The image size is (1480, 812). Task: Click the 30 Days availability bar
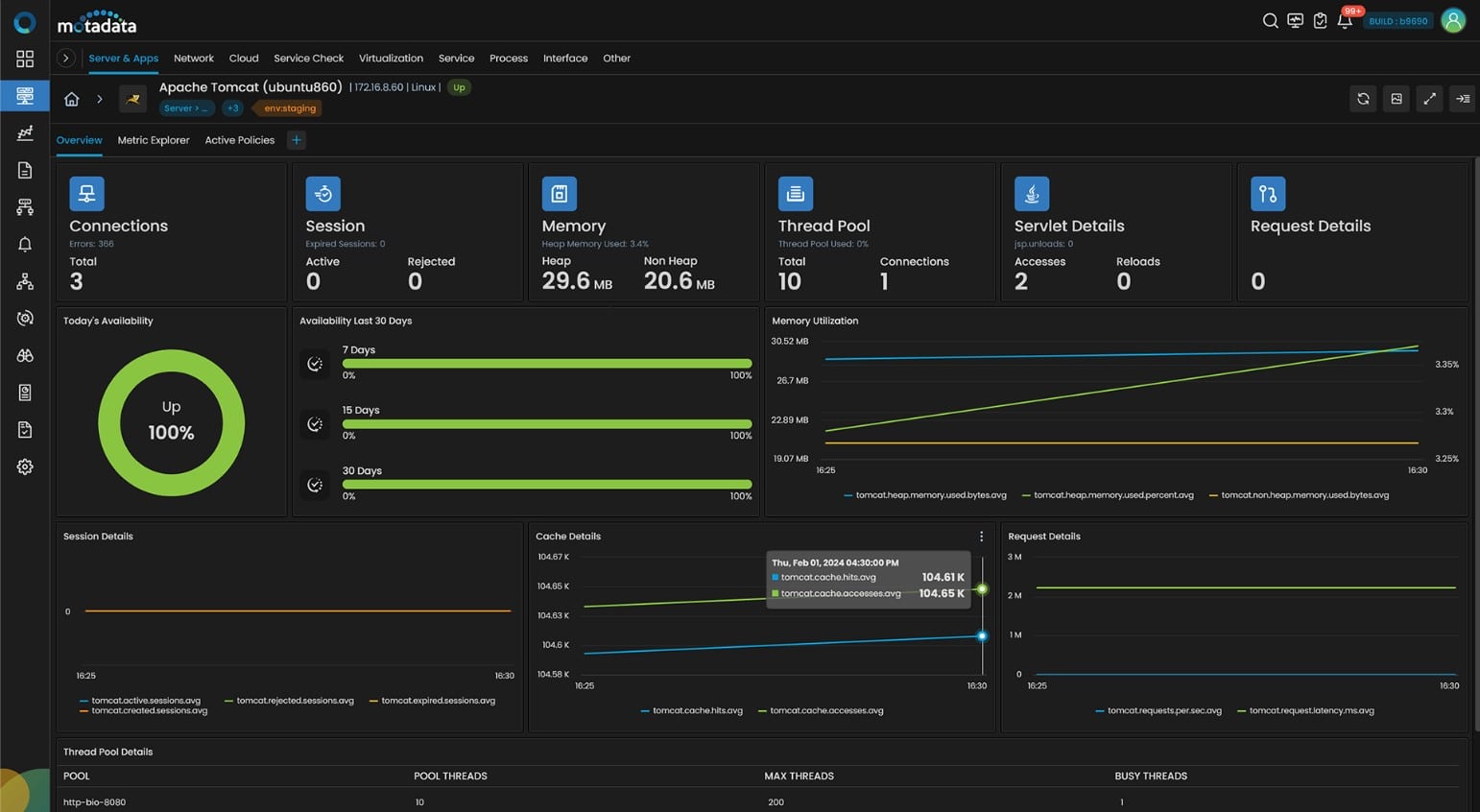click(x=547, y=485)
